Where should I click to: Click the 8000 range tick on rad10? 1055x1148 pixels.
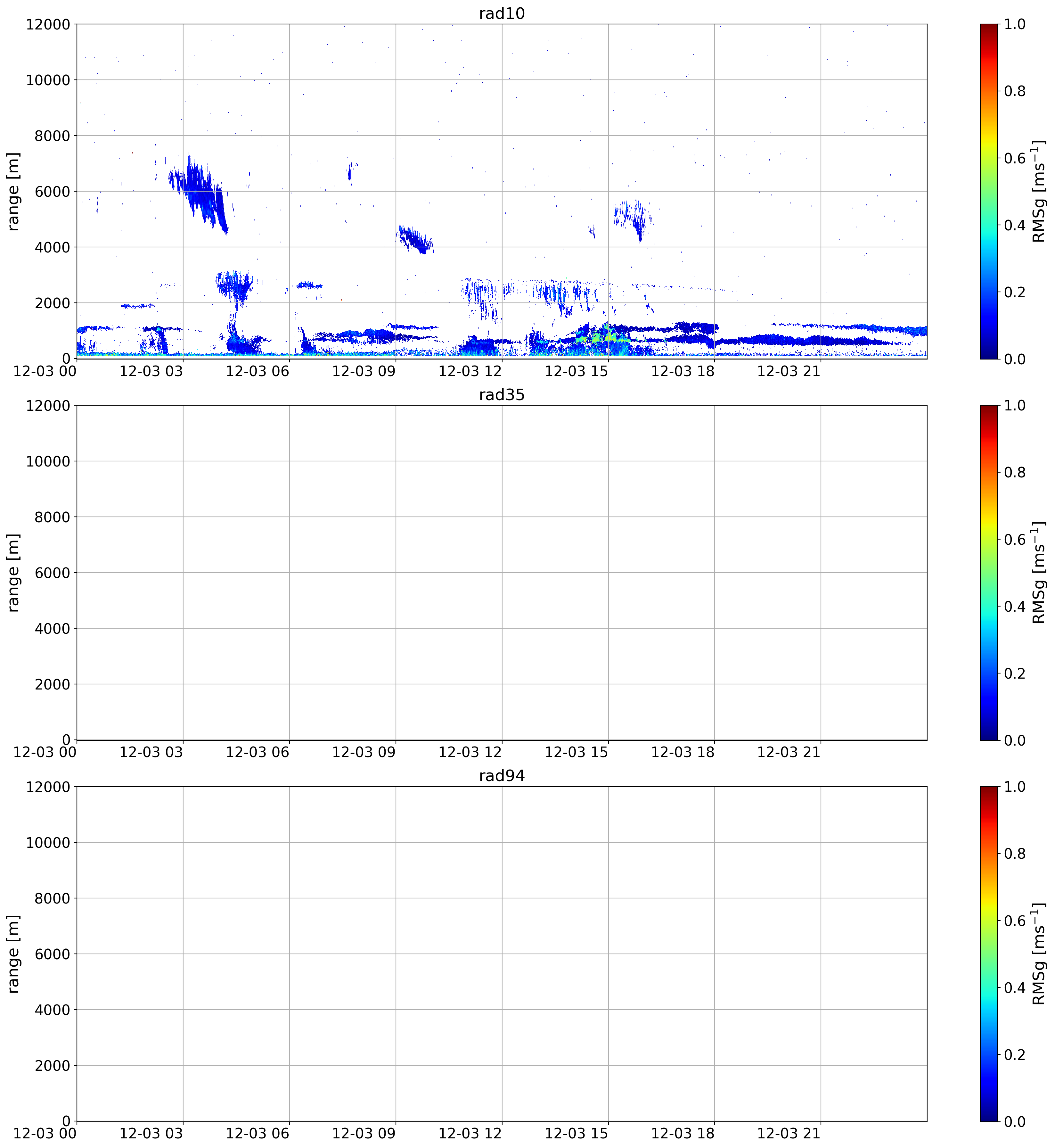53,136
